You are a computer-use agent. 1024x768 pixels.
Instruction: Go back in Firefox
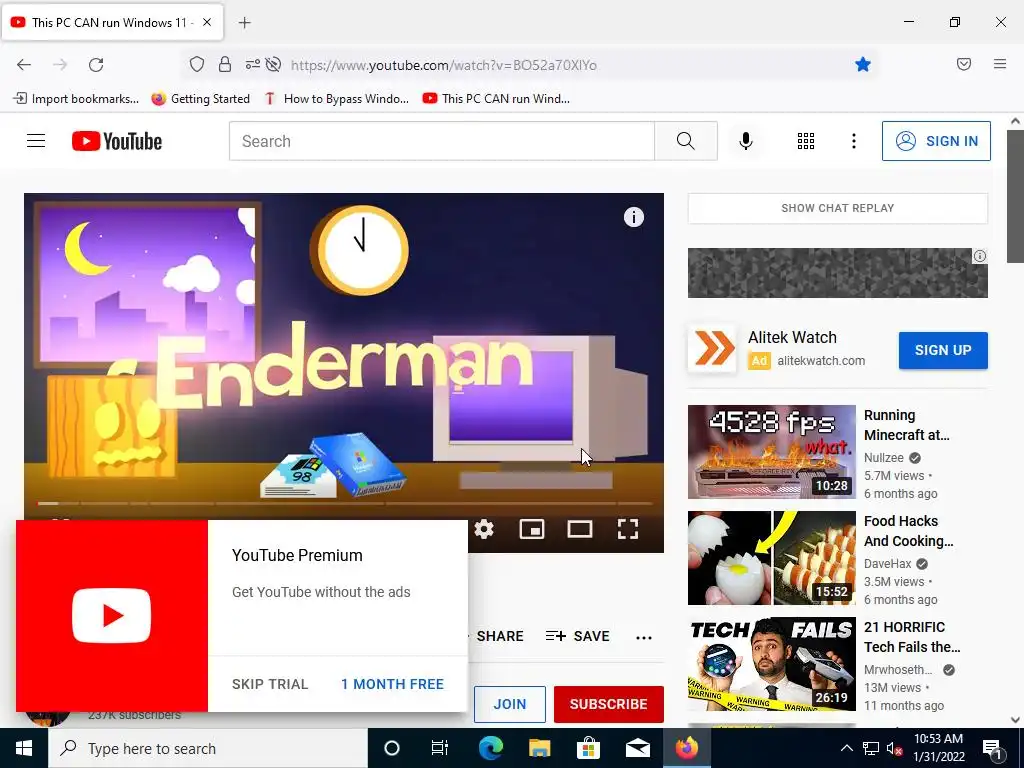24,65
